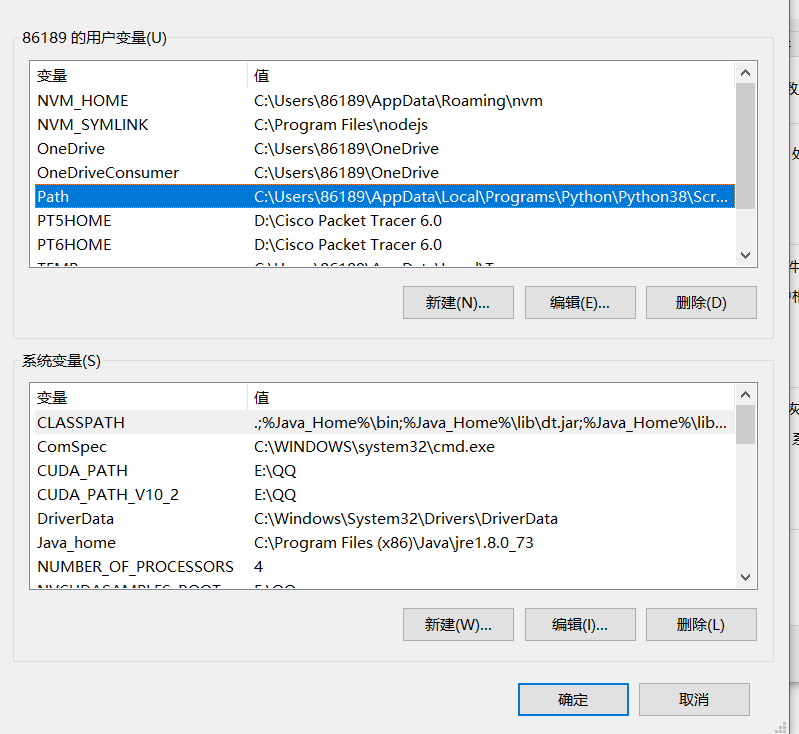Click value C:\Windows\System32\Drivers\DriverData
Screen dimensions: 799x734
[406, 518]
